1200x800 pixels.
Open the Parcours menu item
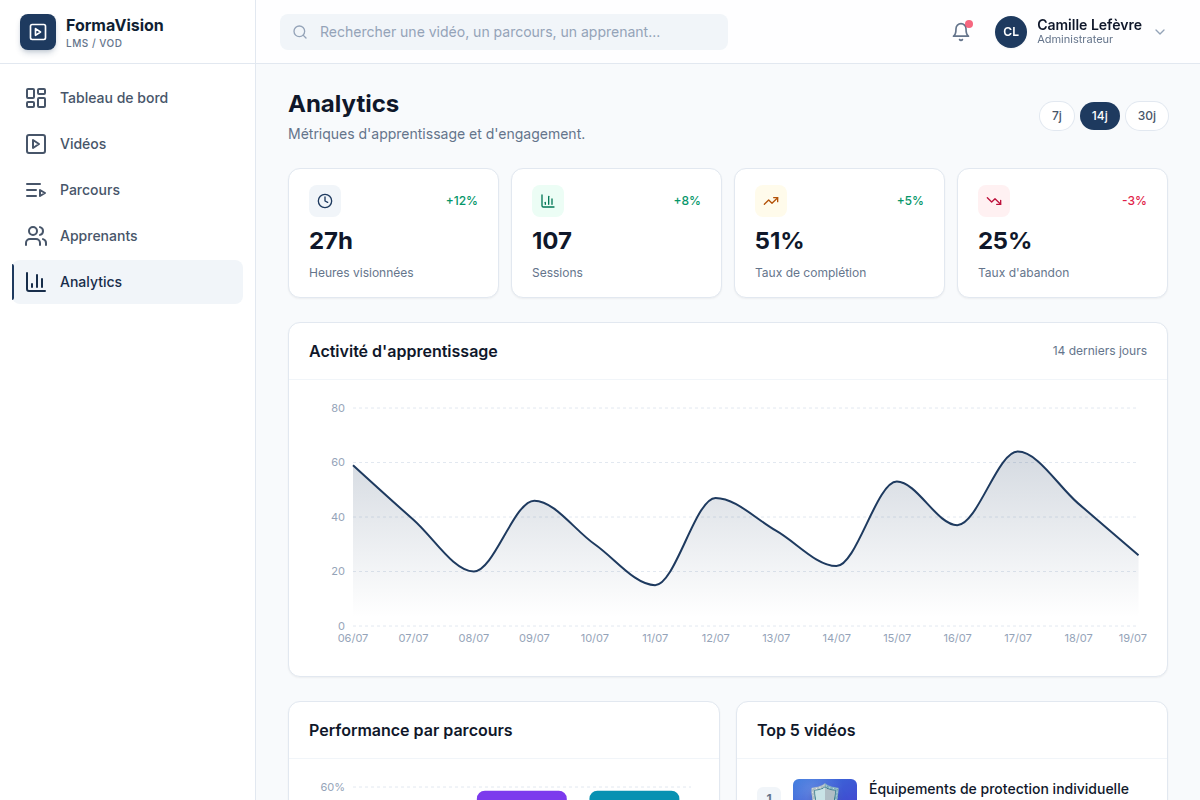coord(128,190)
